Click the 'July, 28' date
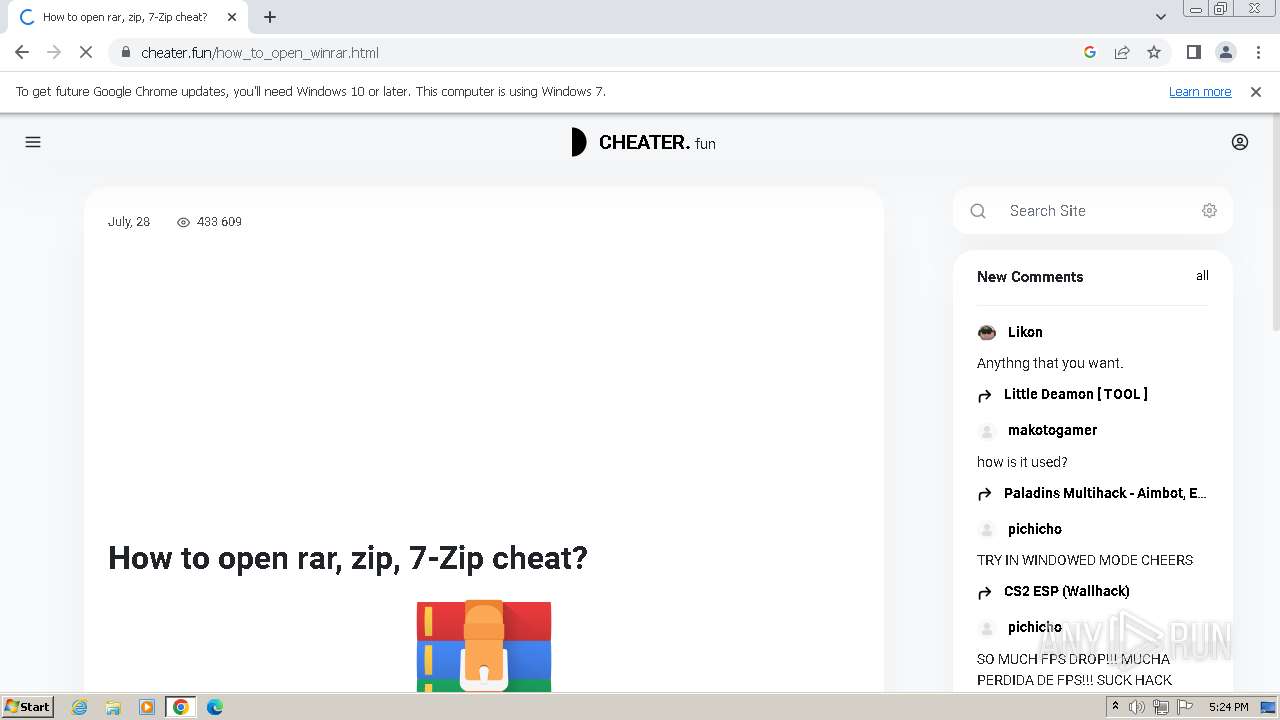This screenshot has height=720, width=1280. pos(129,222)
